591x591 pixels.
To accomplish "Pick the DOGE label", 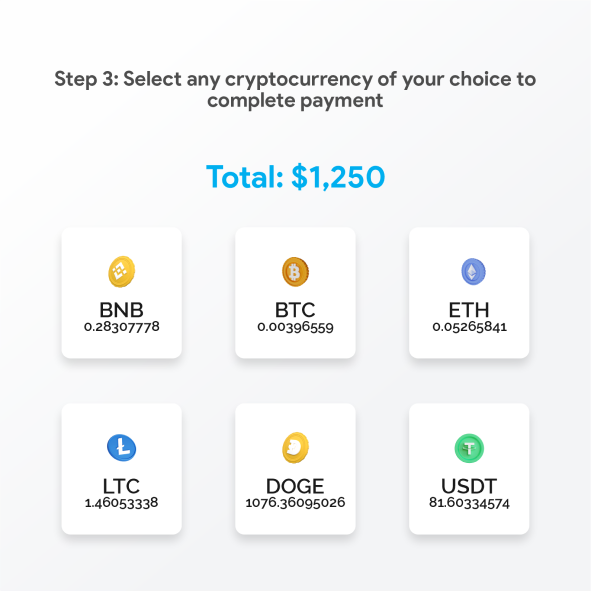I will tap(295, 486).
